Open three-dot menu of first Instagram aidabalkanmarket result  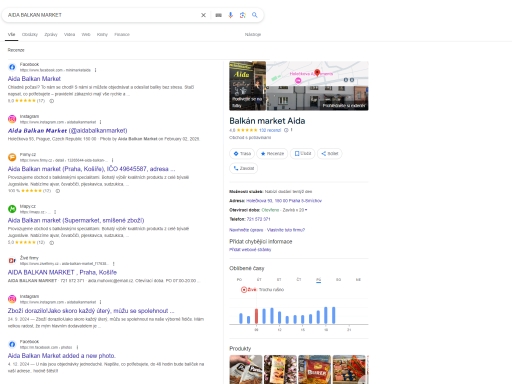coord(100,122)
